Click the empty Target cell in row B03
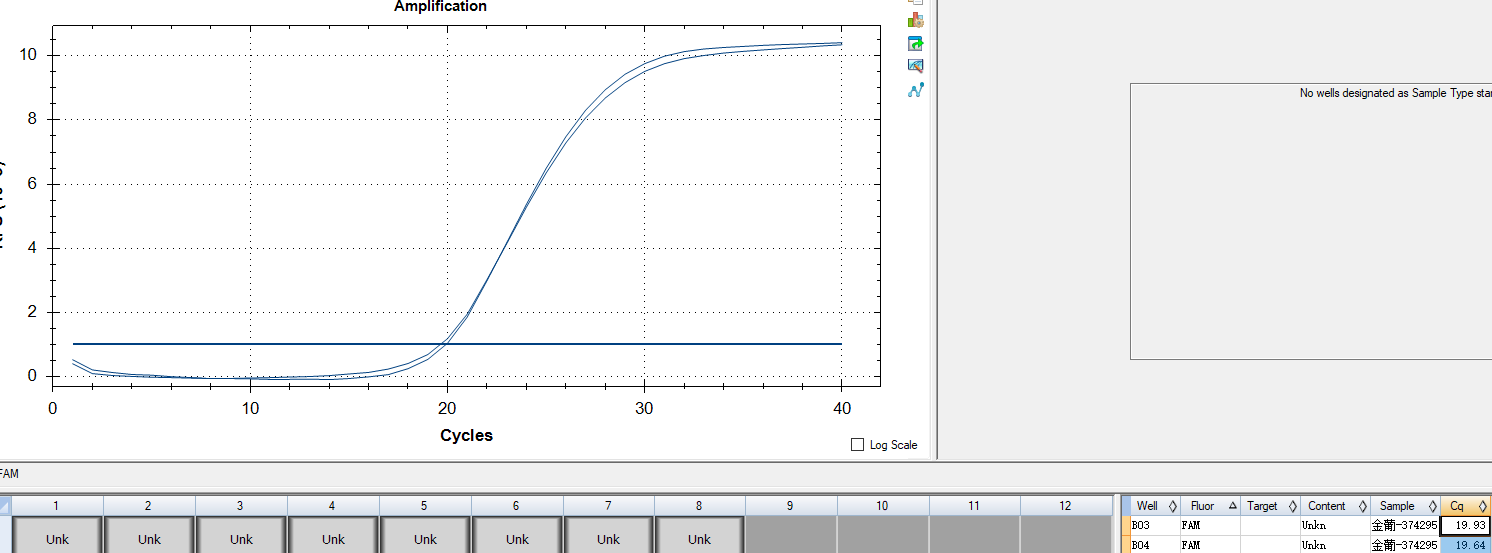The image size is (1492, 553). click(1270, 525)
